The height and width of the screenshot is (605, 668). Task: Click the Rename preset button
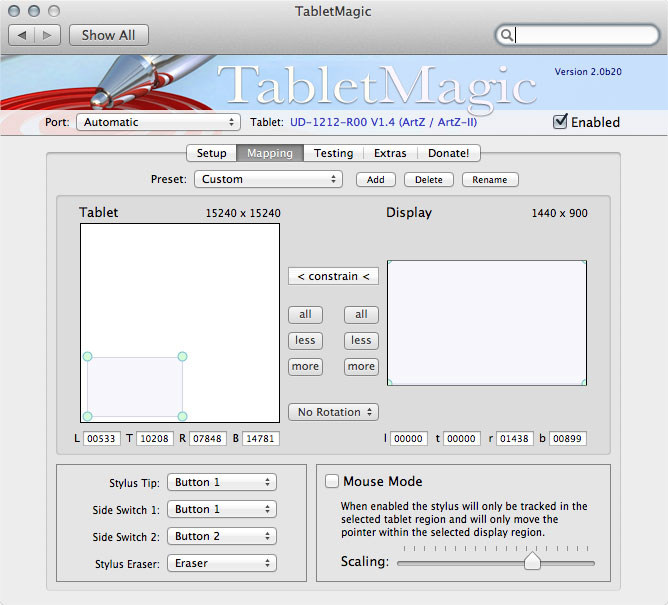490,180
